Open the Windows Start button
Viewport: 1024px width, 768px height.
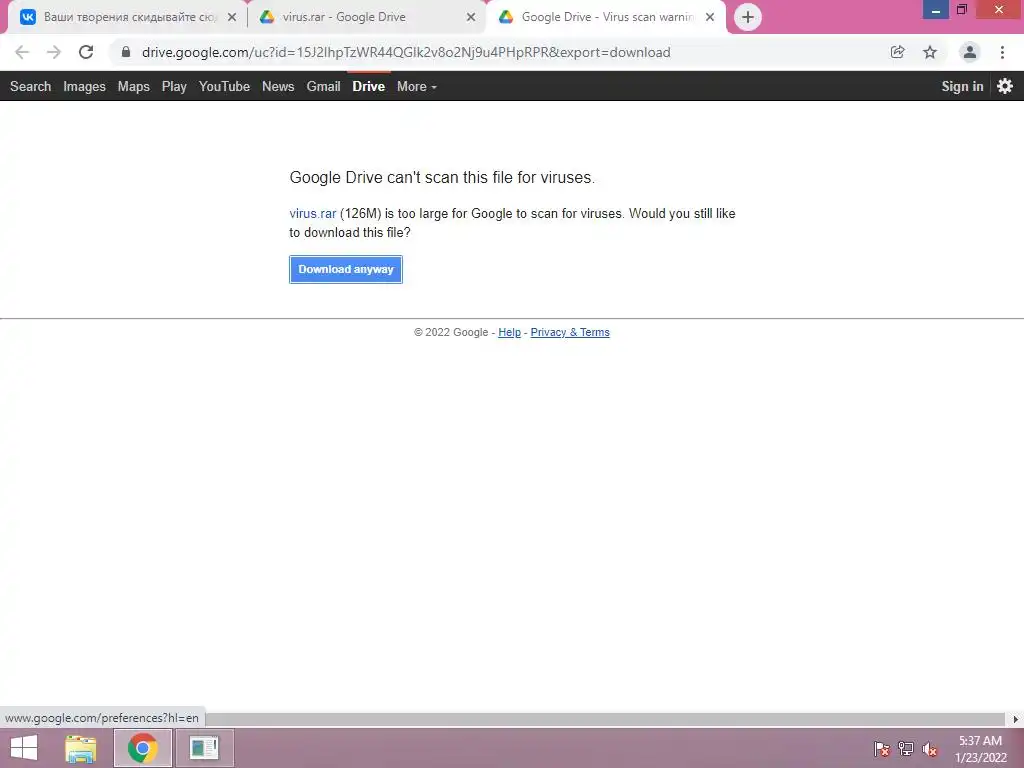tap(25, 748)
